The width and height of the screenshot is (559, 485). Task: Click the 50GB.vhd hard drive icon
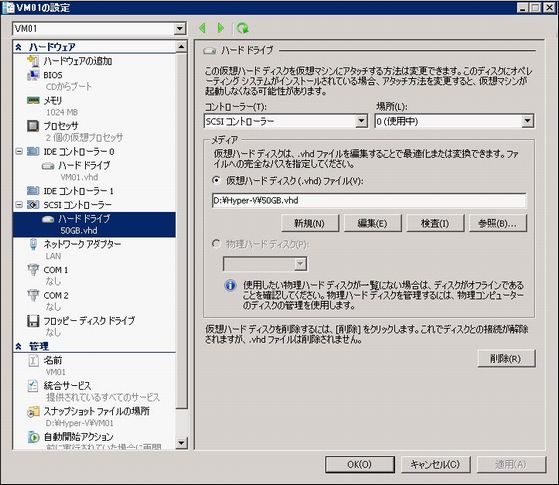[48, 219]
